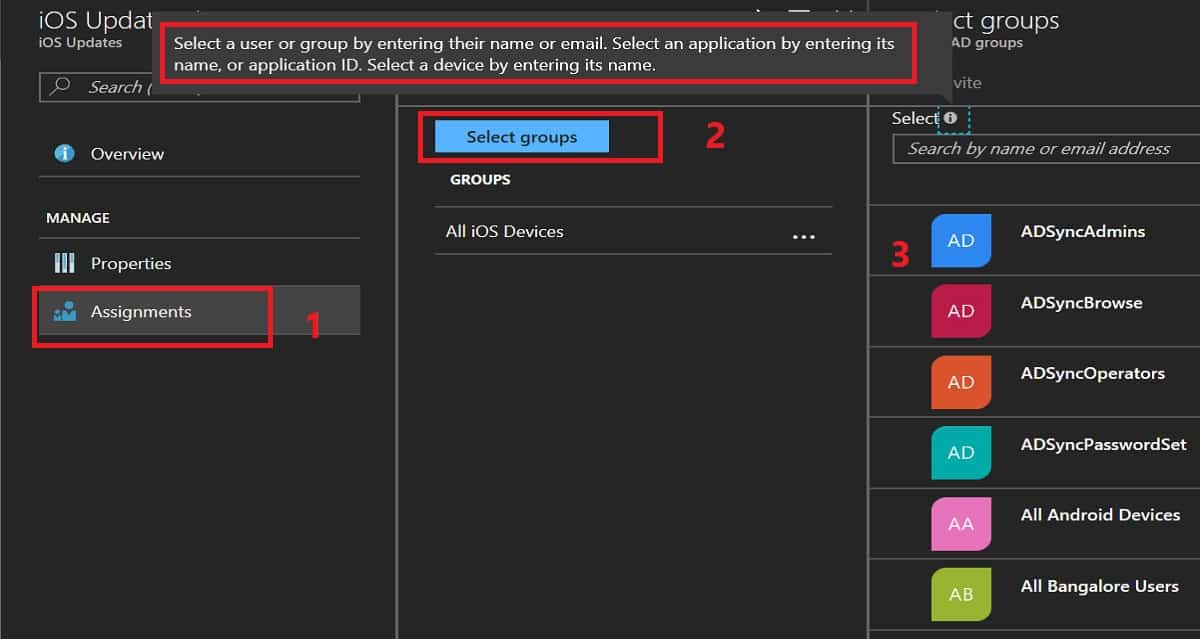Click the MANAGE section heading
Viewport: 1200px width, 639px height.
[x=78, y=218]
